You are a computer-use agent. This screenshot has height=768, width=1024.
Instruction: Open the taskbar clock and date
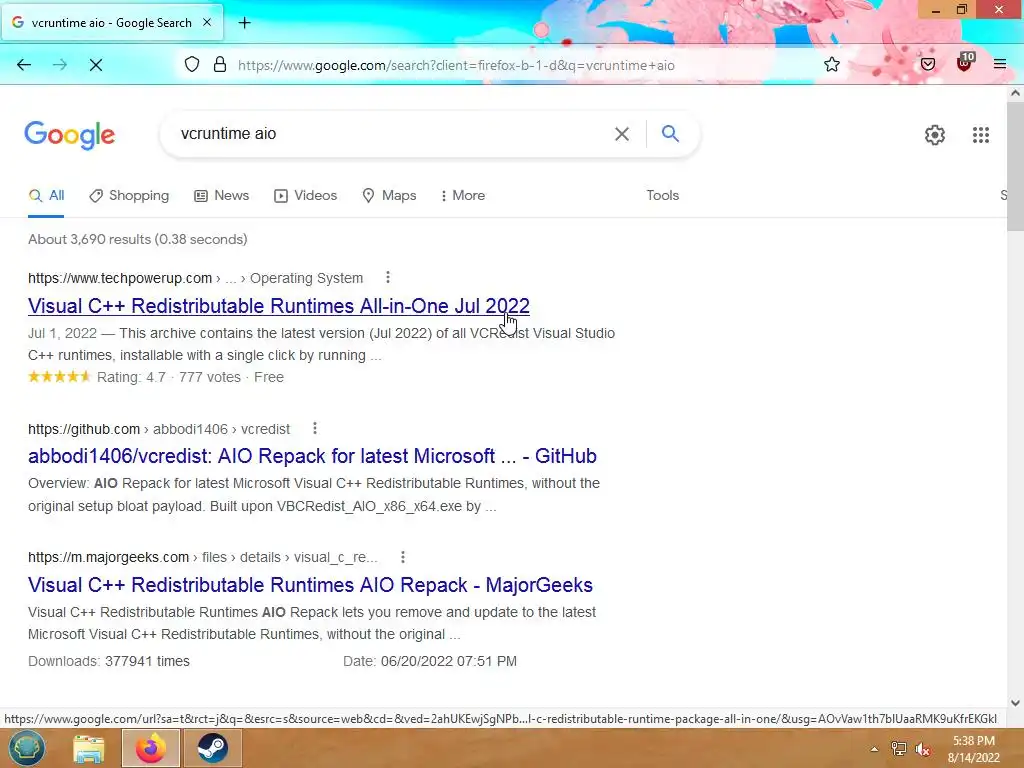coord(974,749)
